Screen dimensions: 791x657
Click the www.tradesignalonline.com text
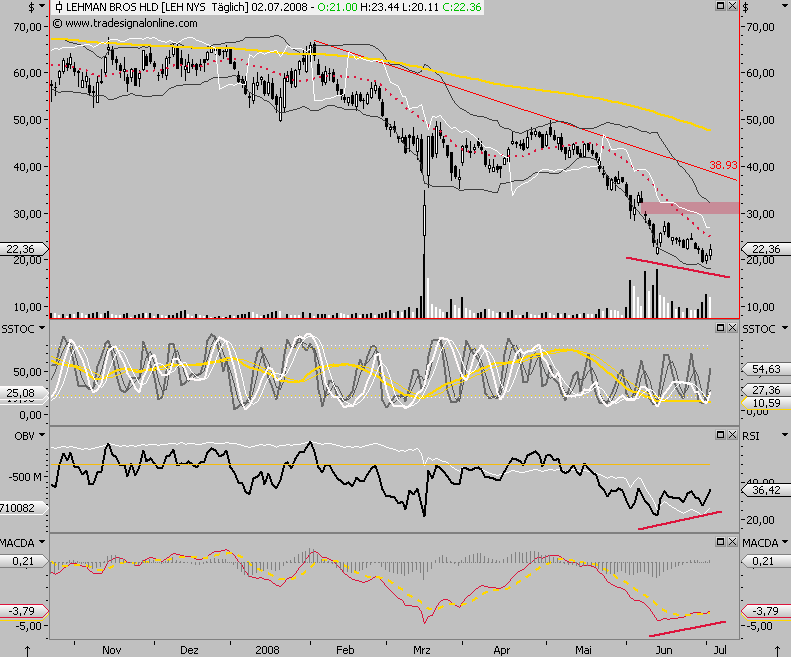point(131,23)
